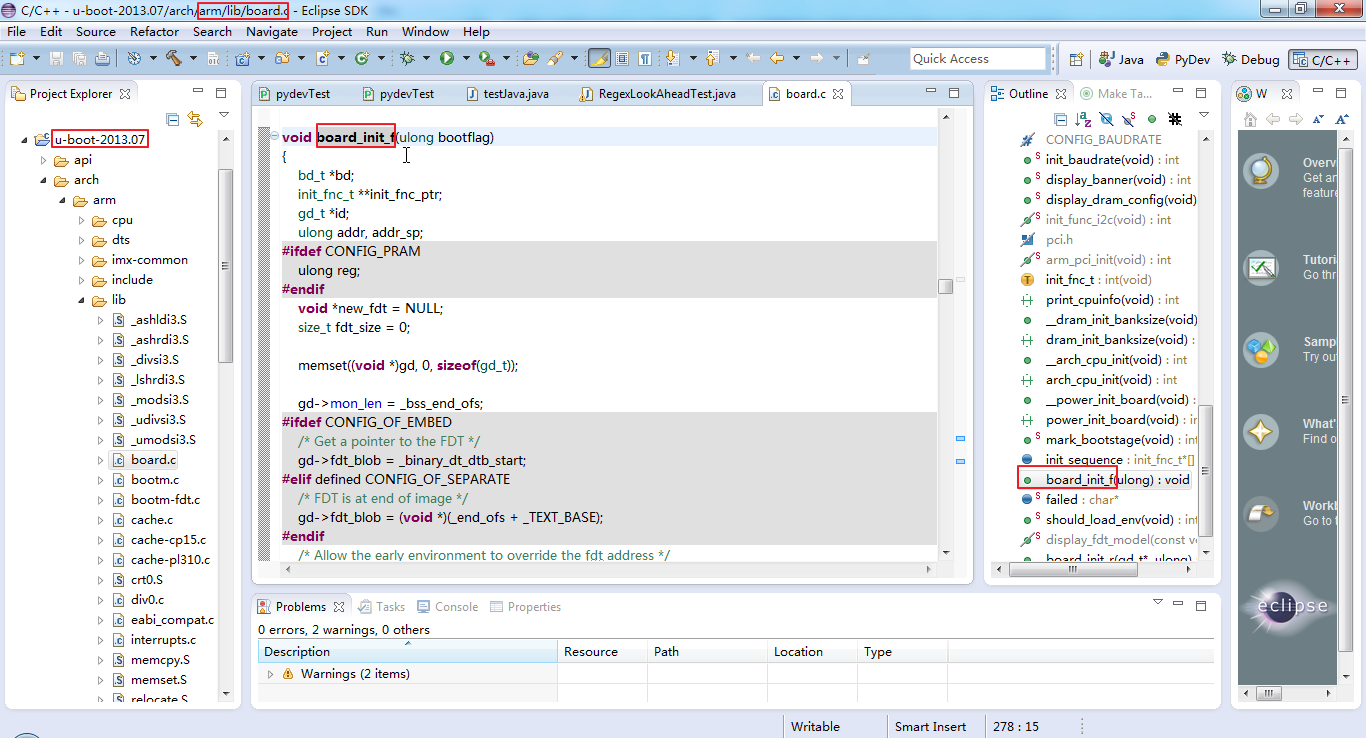Select the C/C++ perspective button
This screenshot has height=738, width=1366.
[x=1322, y=59]
